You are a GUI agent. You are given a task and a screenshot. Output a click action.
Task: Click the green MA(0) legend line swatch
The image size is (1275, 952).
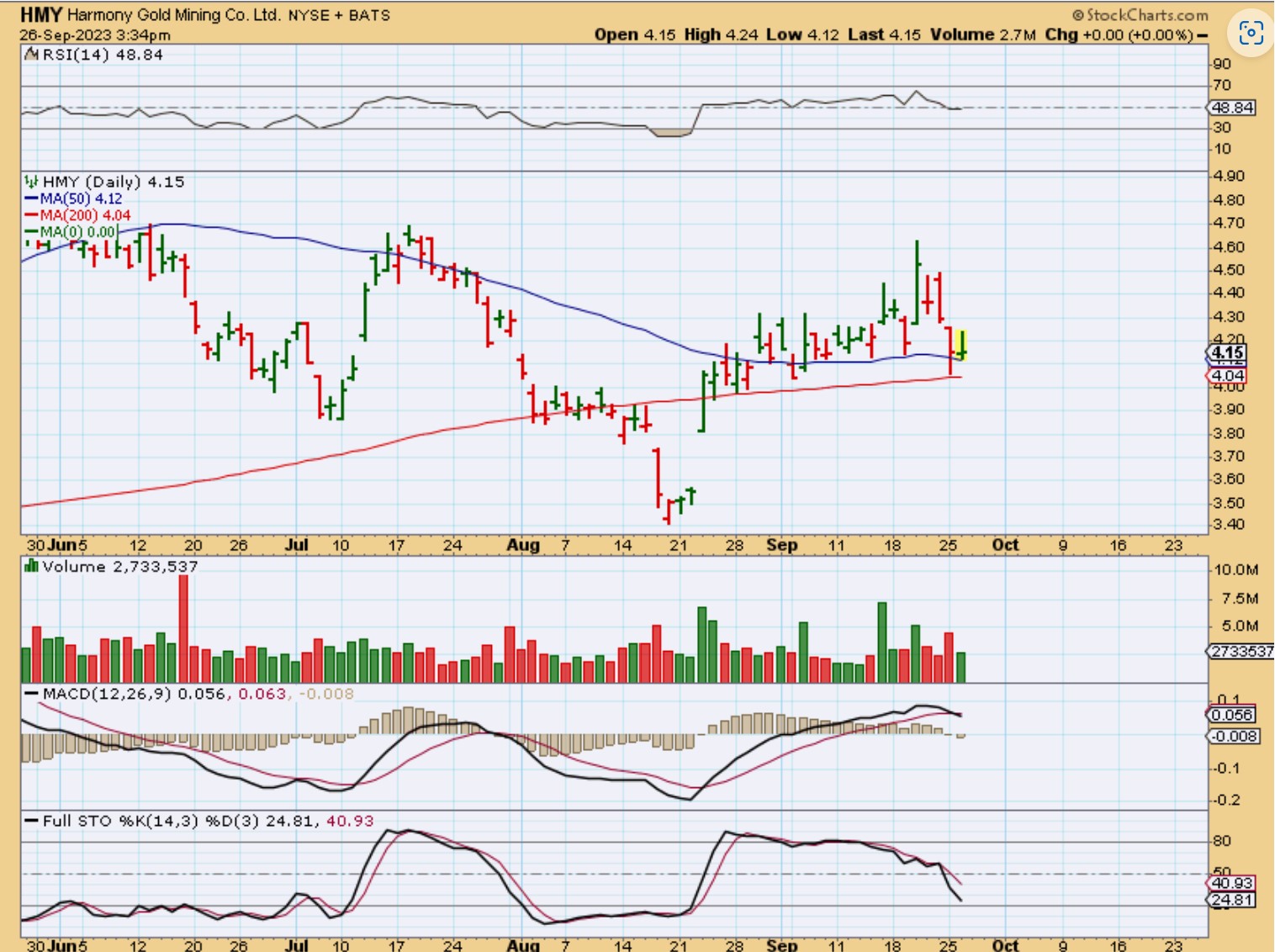coord(31,232)
